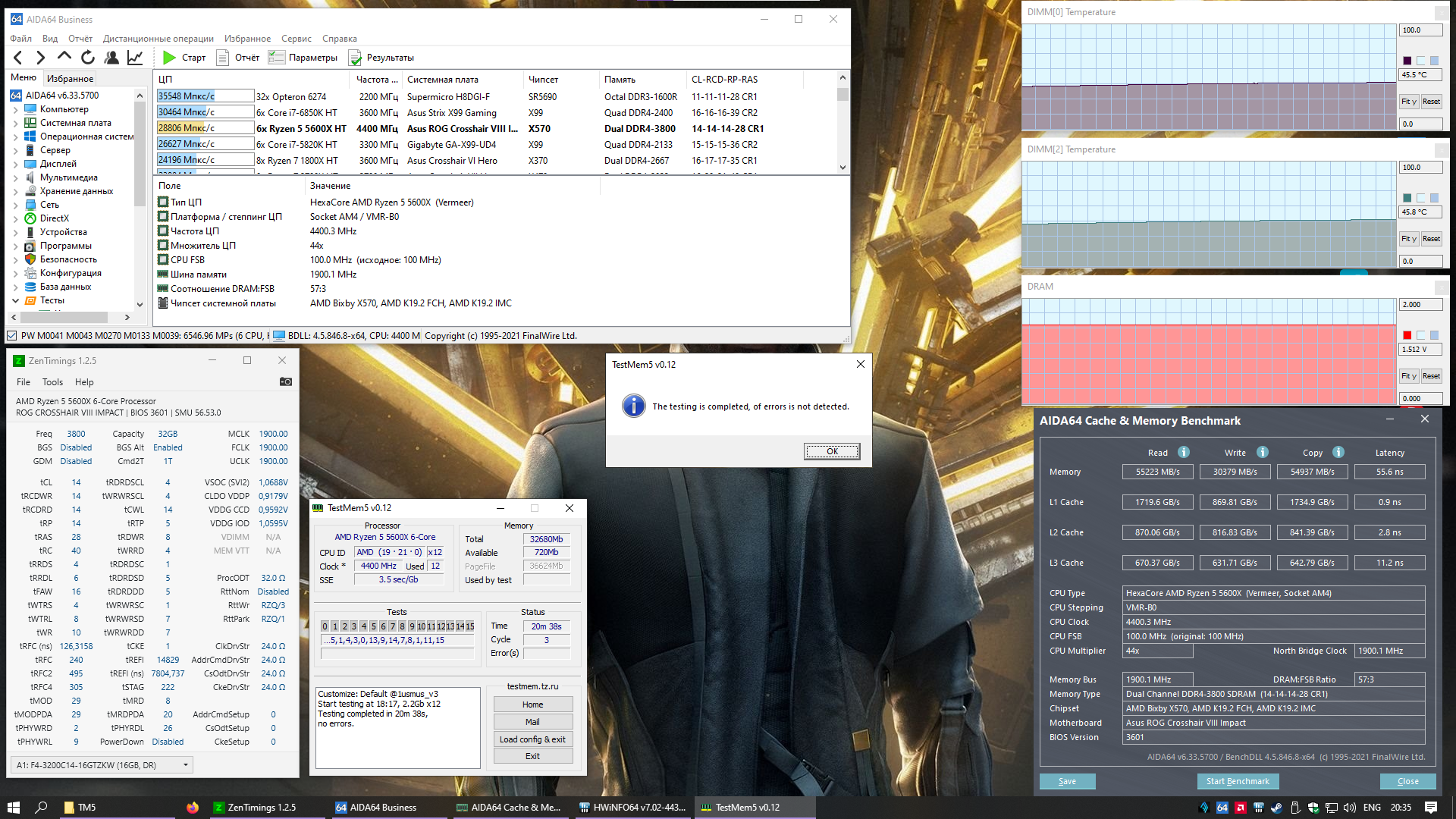Open the user manager person icon
This screenshot has height=819, width=1456.
pos(111,58)
